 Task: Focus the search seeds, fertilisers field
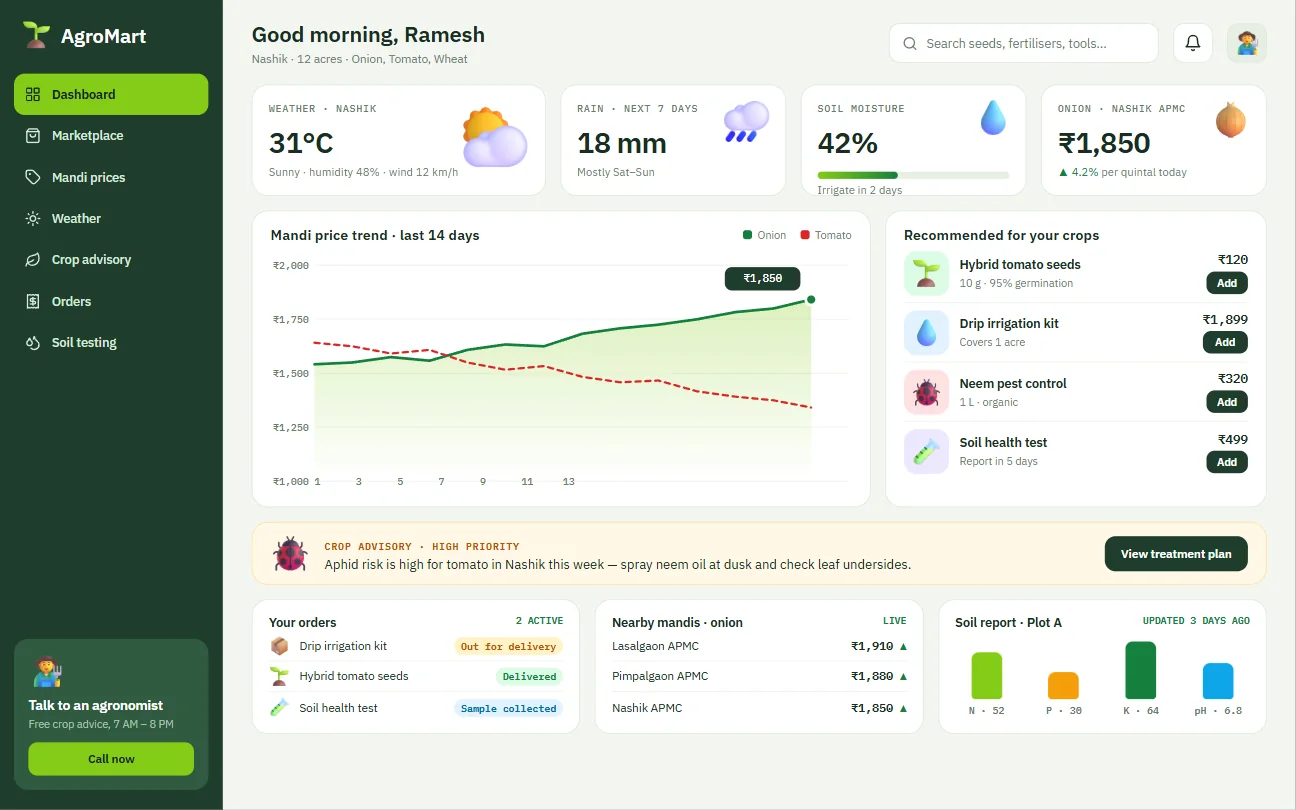[x=1023, y=43]
